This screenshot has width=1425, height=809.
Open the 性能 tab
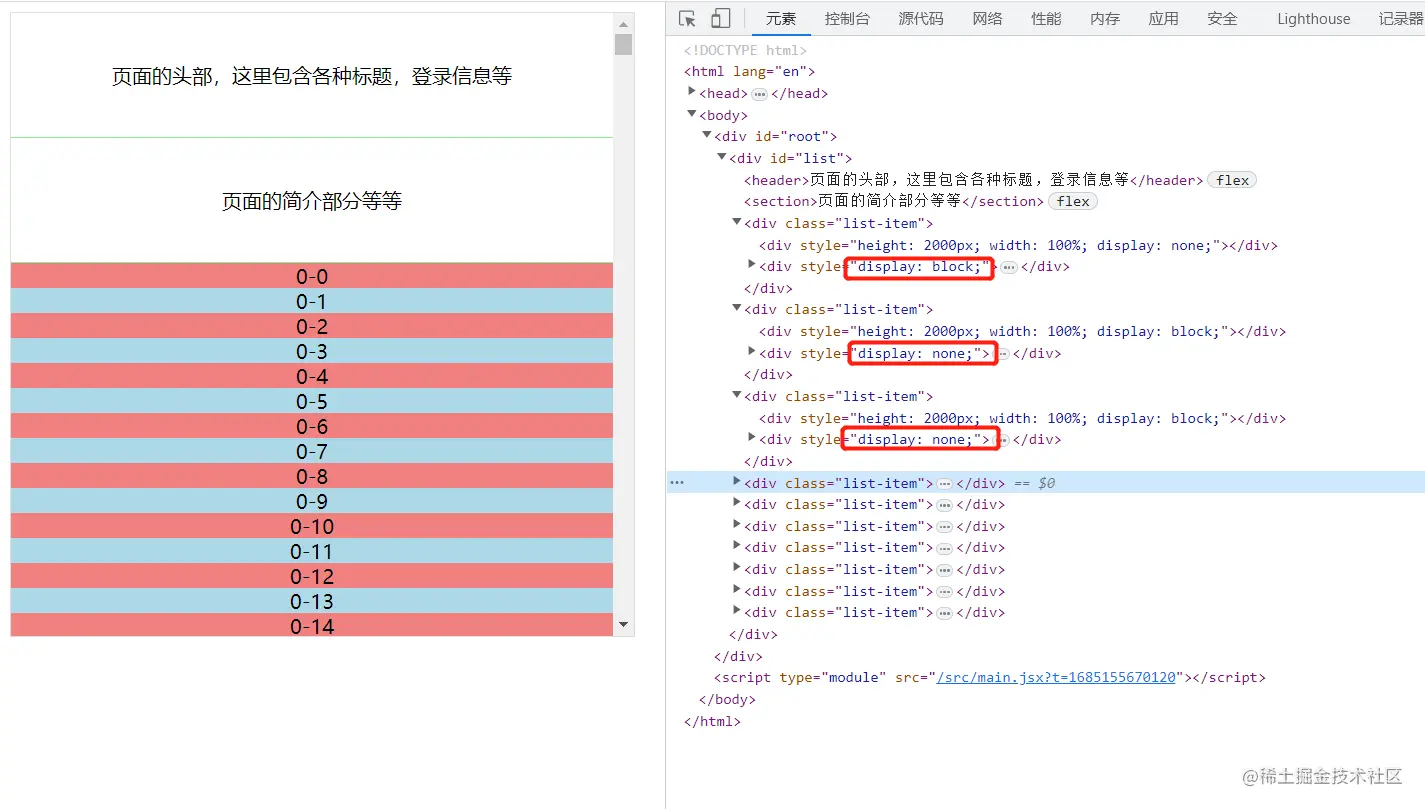point(1046,19)
